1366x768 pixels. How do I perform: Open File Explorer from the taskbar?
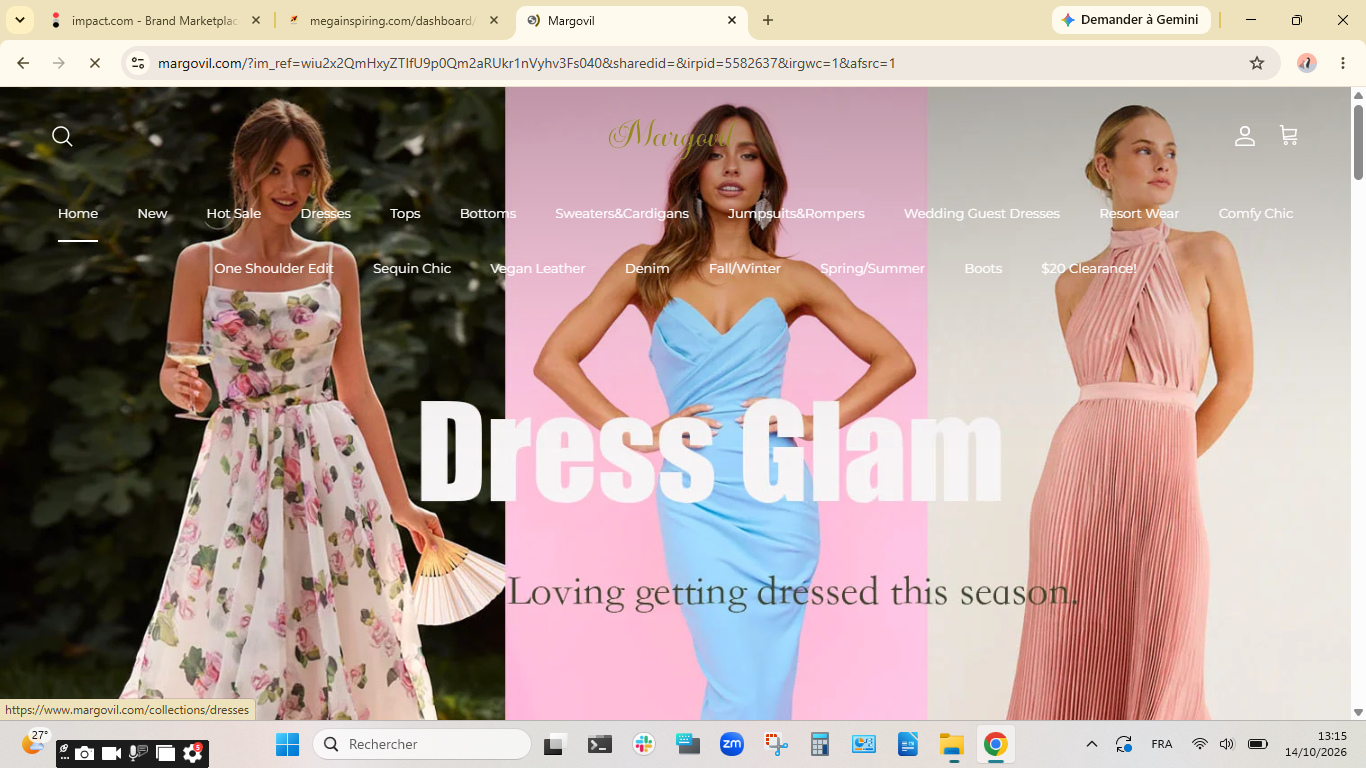pyautogui.click(x=951, y=744)
